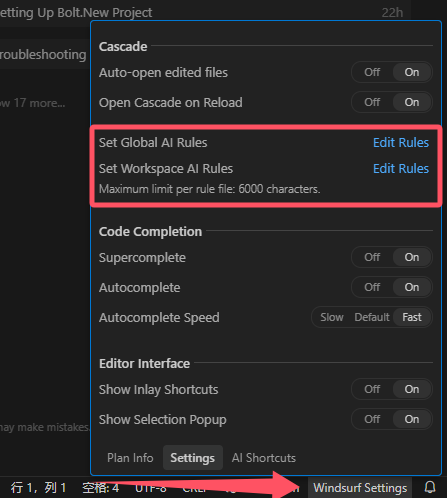Choose Slow autocomplete speed
This screenshot has height=498, width=447.
332,317
